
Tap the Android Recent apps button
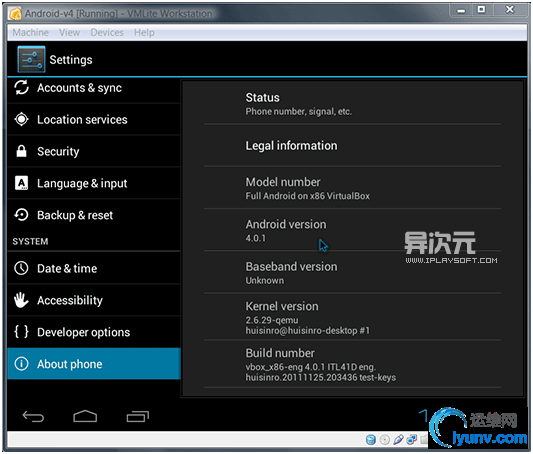[138, 416]
